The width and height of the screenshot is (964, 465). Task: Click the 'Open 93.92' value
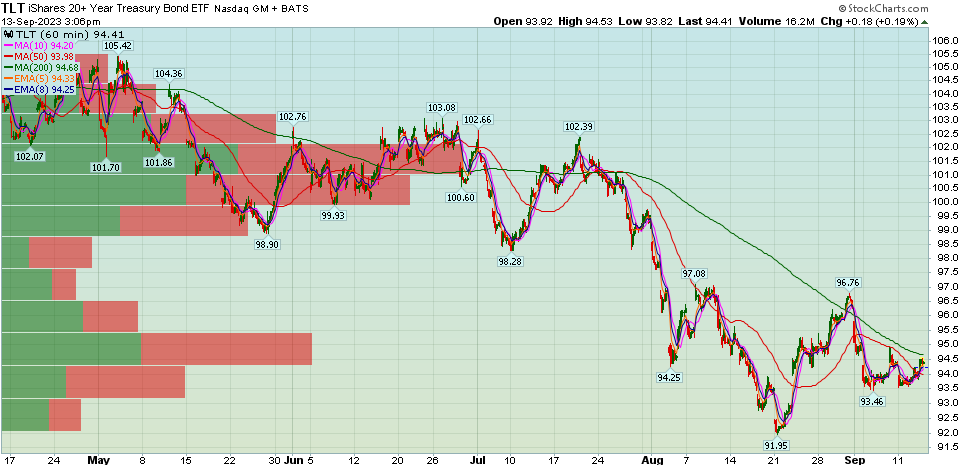pos(524,22)
